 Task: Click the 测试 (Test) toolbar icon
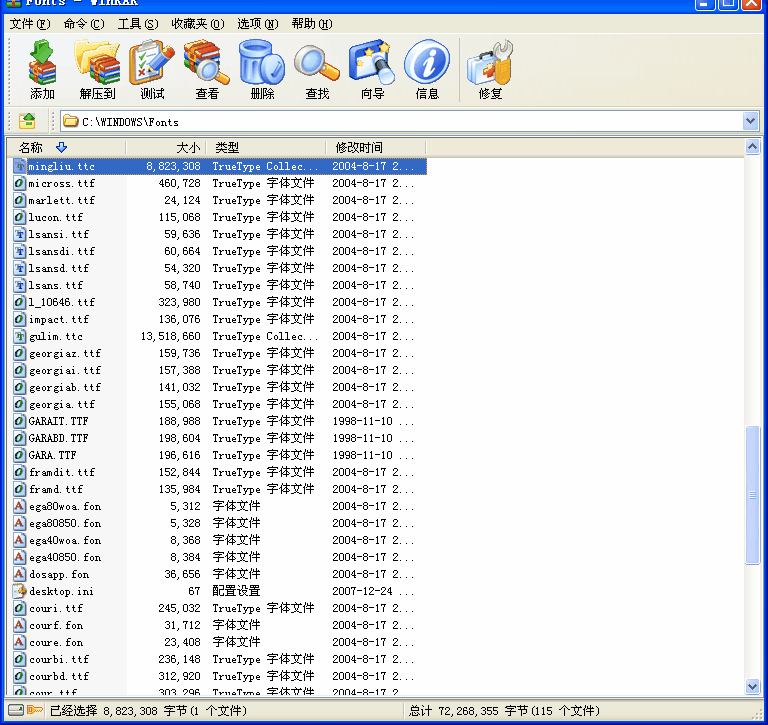(152, 70)
